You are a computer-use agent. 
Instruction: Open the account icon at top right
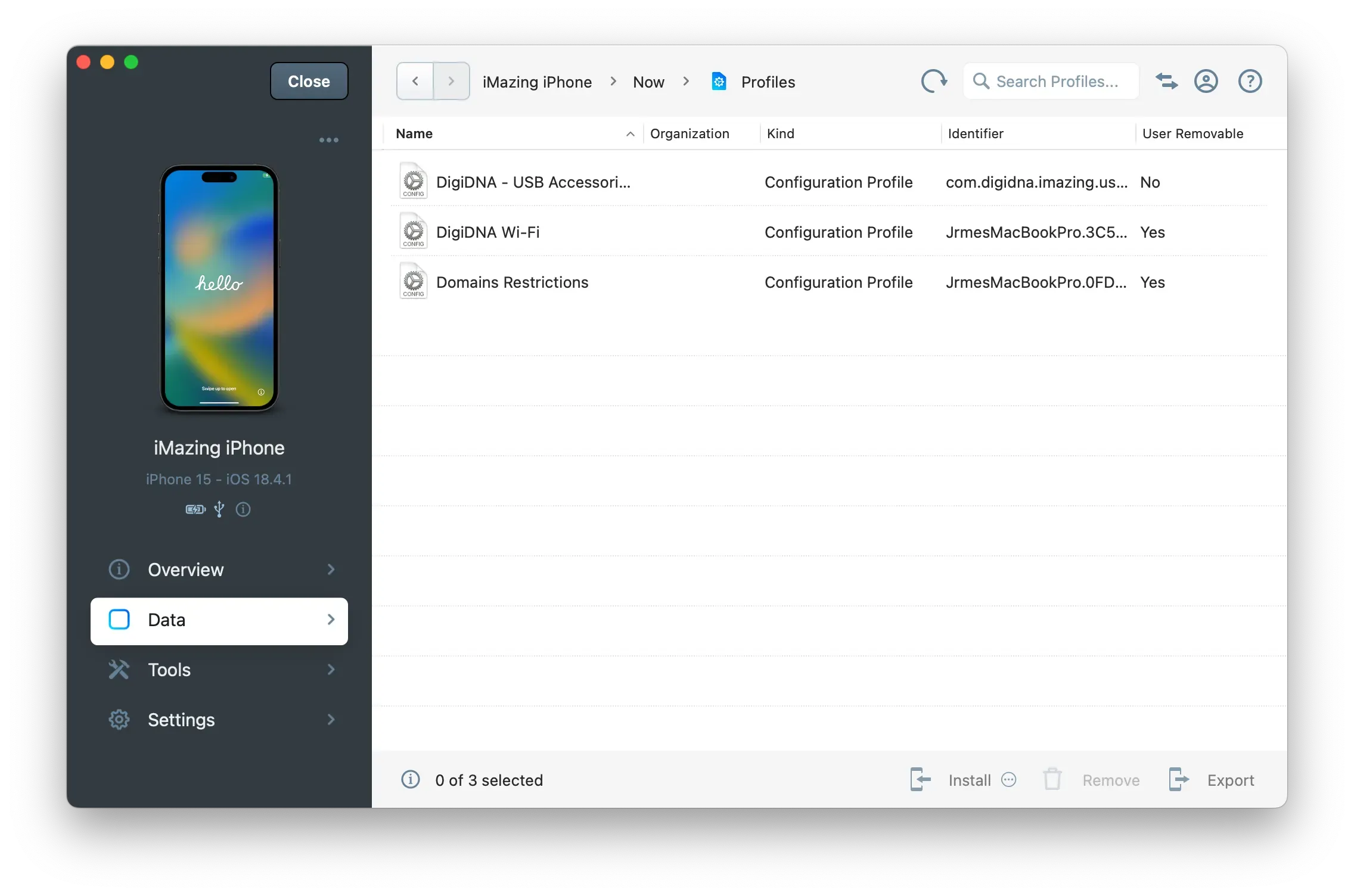[1206, 81]
